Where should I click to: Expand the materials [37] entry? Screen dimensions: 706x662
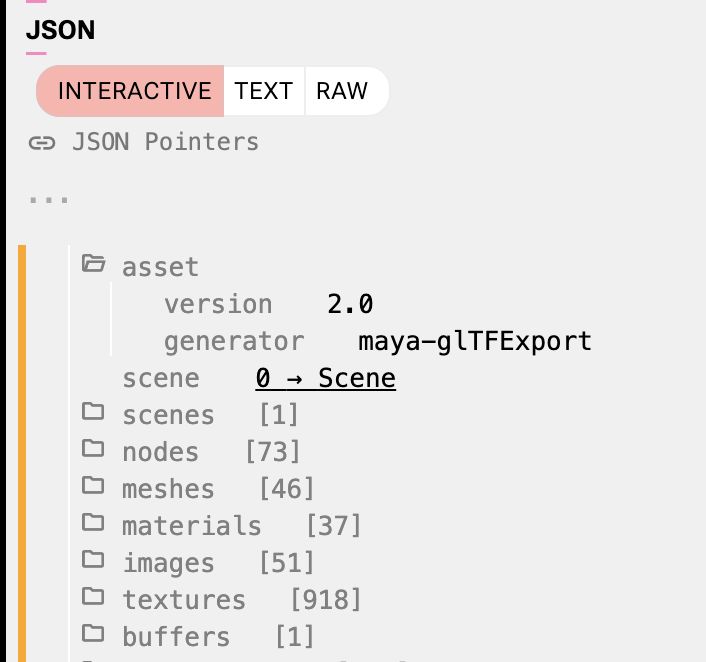tap(242, 526)
